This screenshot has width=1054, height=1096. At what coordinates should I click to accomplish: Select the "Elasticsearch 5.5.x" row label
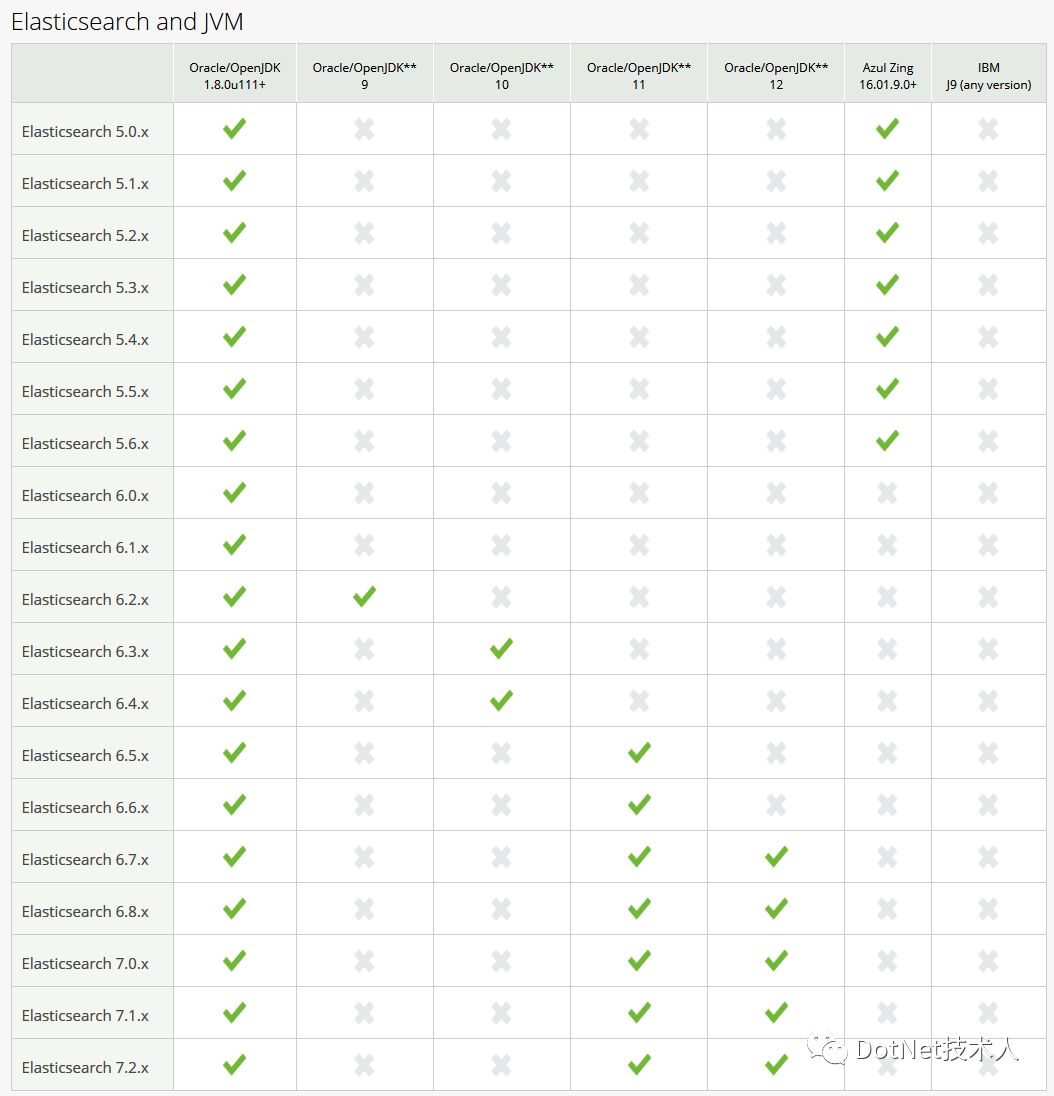pos(85,391)
